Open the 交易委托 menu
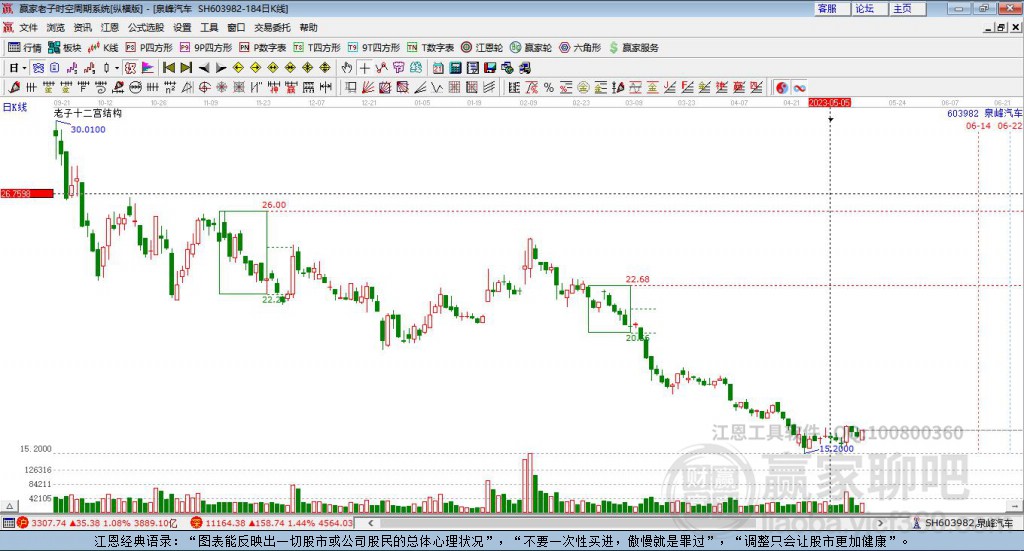The height and width of the screenshot is (551, 1024). (x=272, y=27)
